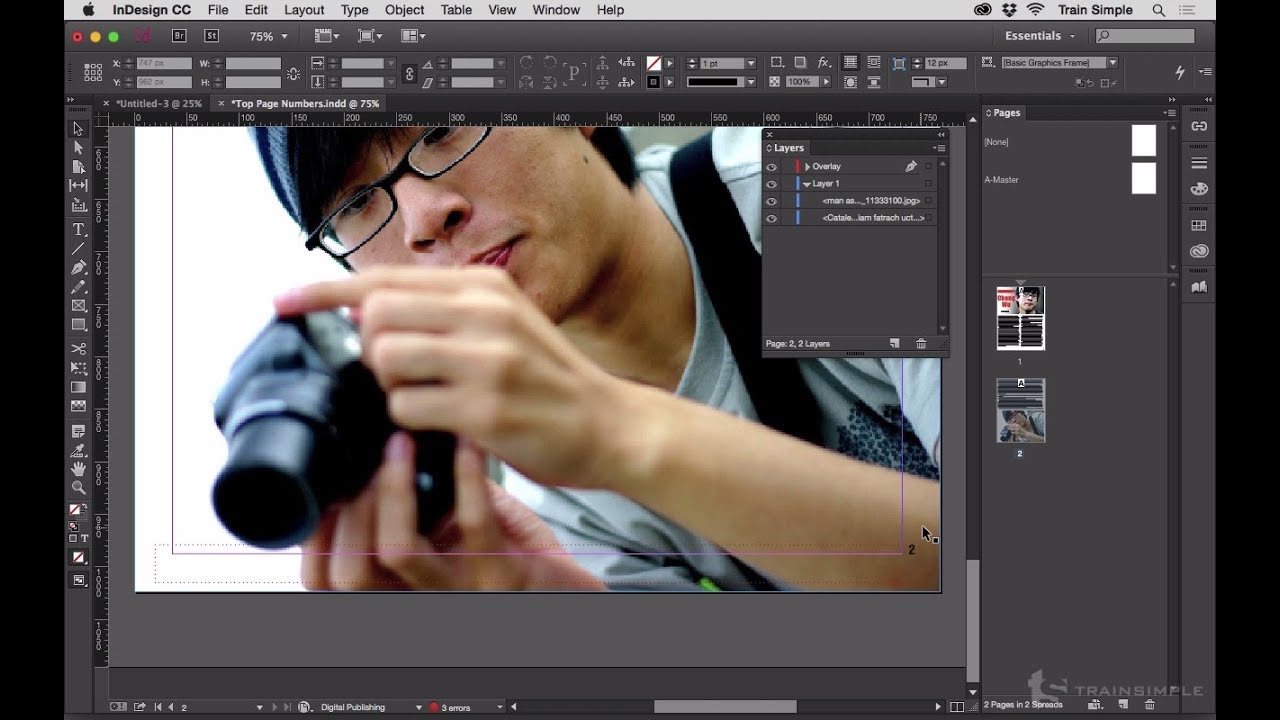
Task: Open the Layout menu
Action: click(304, 10)
